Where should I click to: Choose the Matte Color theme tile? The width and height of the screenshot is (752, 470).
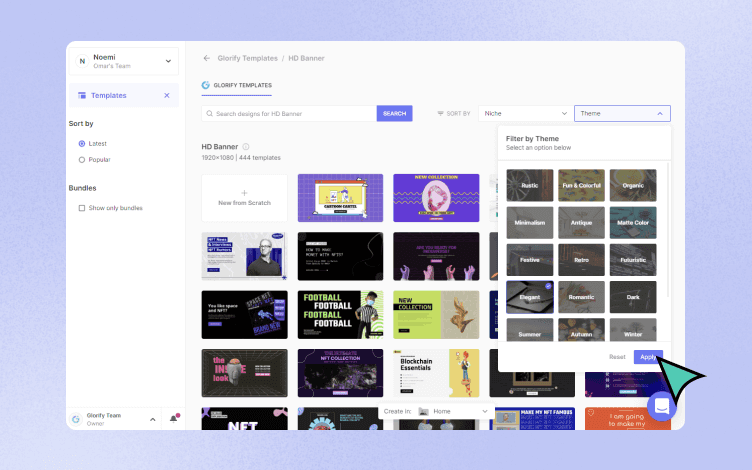[633, 223]
